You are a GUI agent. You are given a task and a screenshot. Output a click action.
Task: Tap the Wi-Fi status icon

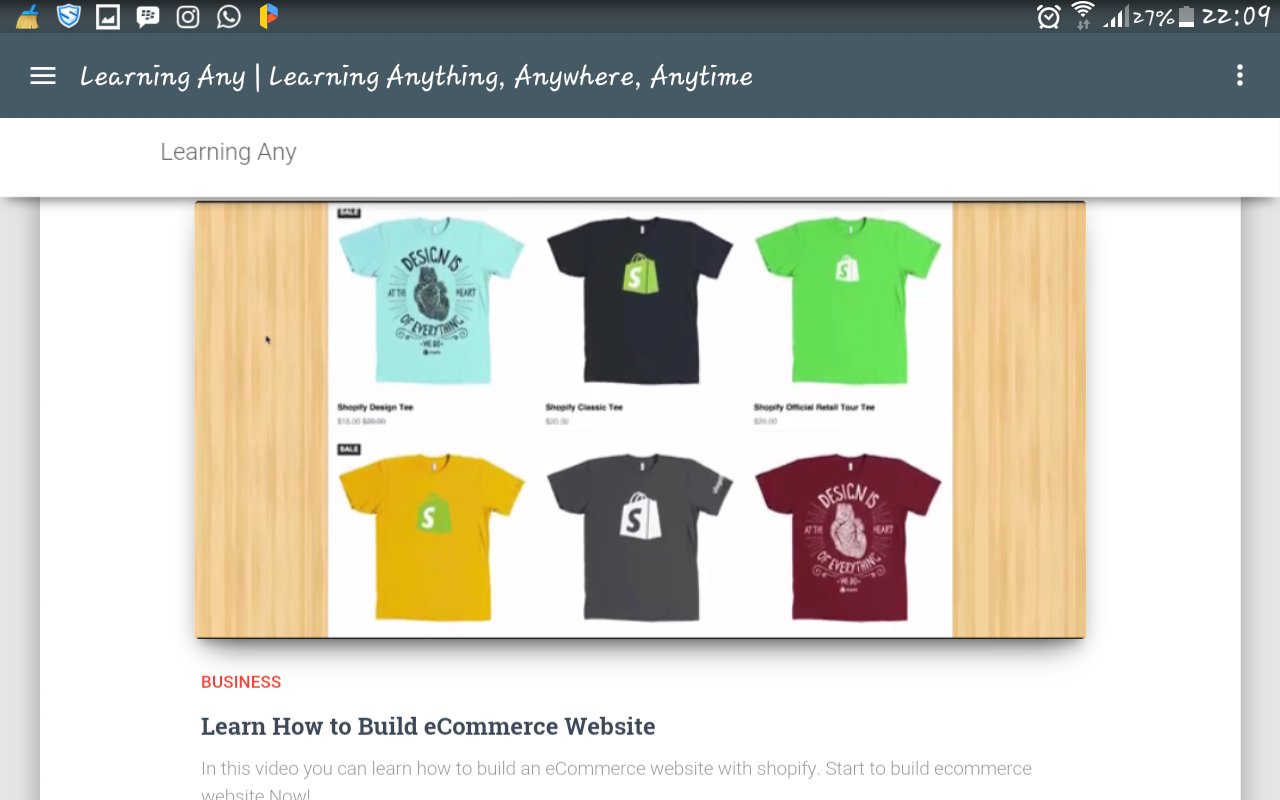pos(1083,16)
